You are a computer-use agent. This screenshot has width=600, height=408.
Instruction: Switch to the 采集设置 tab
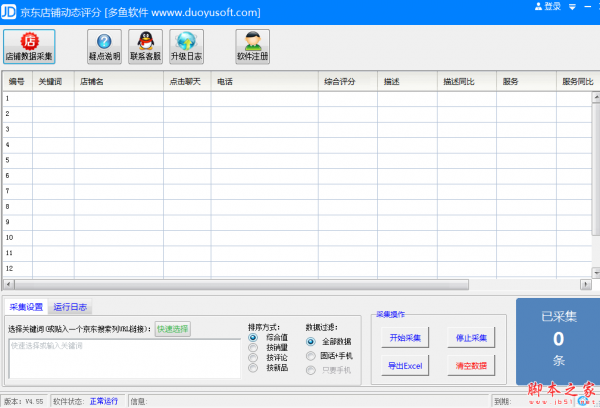click(x=26, y=307)
